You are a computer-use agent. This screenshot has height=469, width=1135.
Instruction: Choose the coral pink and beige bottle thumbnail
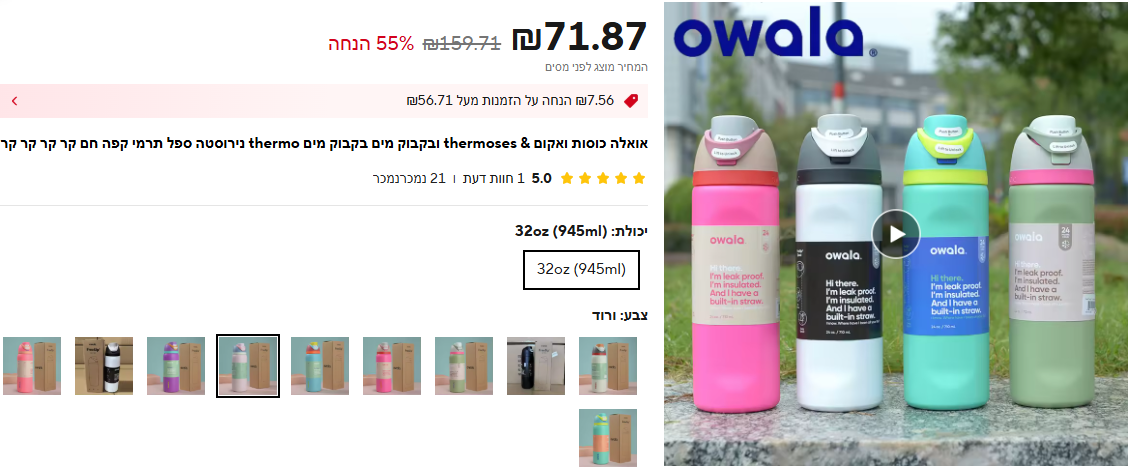[32, 366]
